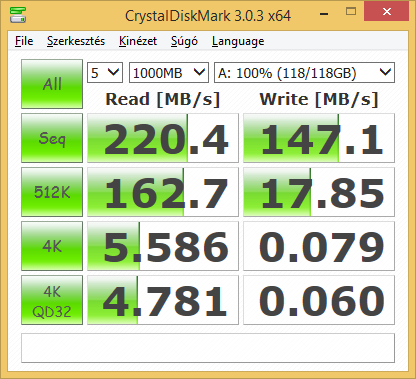
Task: Open the Kinézet menu
Action: (x=138, y=41)
